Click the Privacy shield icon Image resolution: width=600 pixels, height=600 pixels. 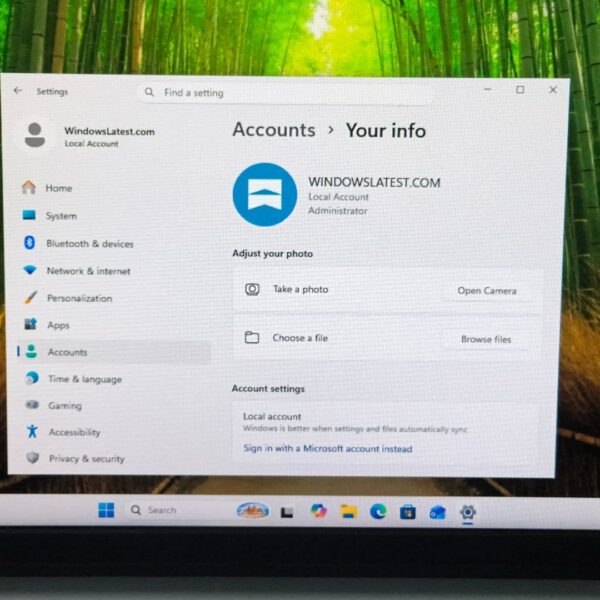[x=33, y=458]
